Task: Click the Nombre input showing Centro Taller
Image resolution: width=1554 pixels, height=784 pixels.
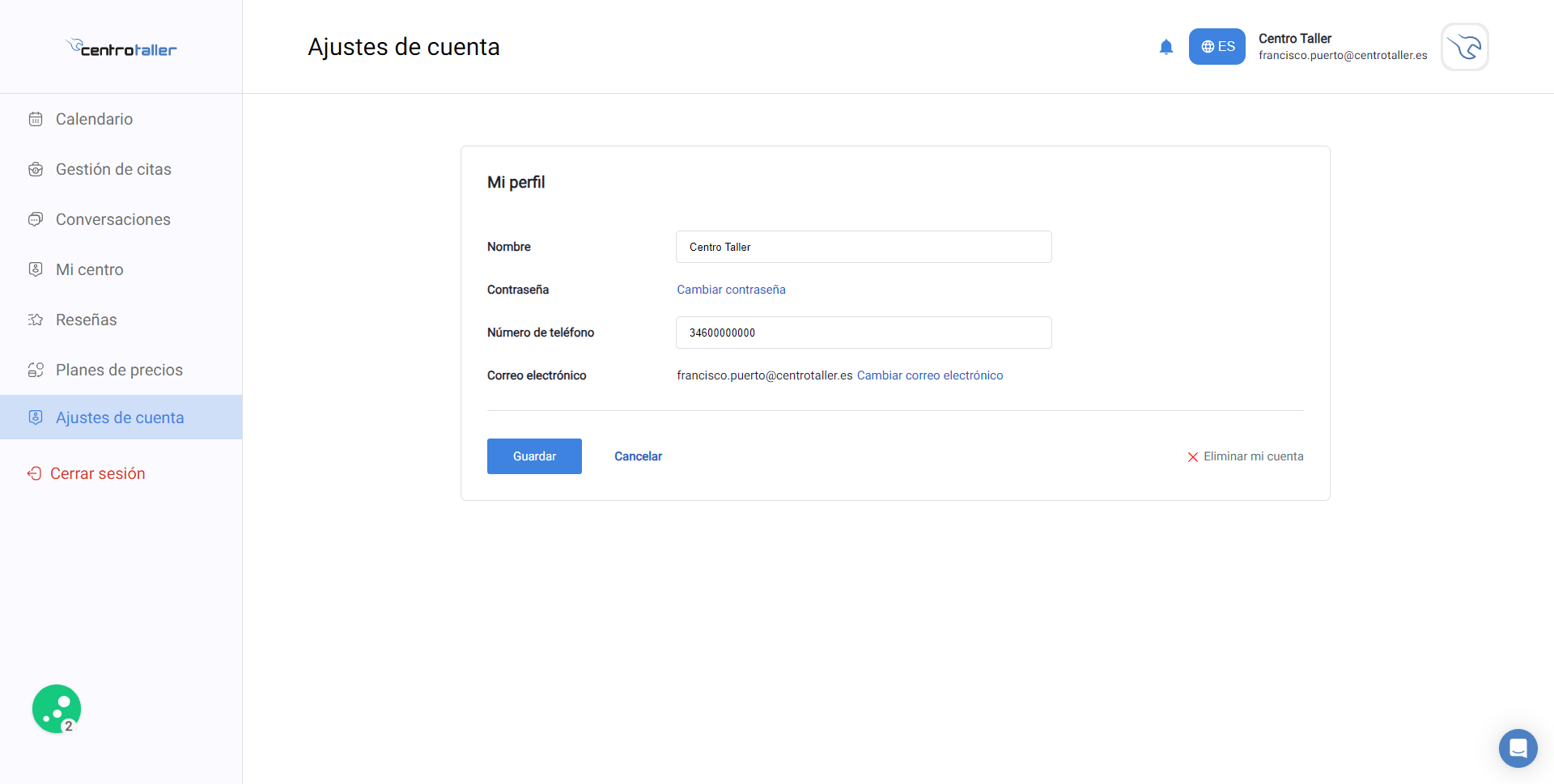Action: 863,246
